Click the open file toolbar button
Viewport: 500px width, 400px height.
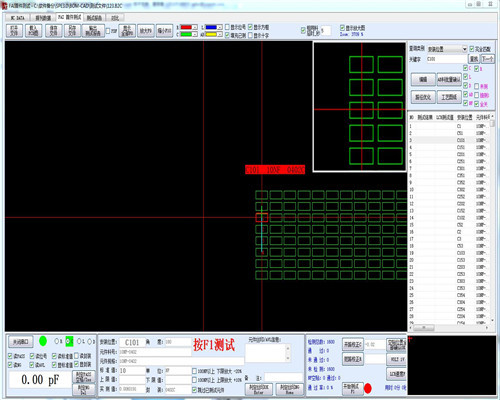coord(14,31)
